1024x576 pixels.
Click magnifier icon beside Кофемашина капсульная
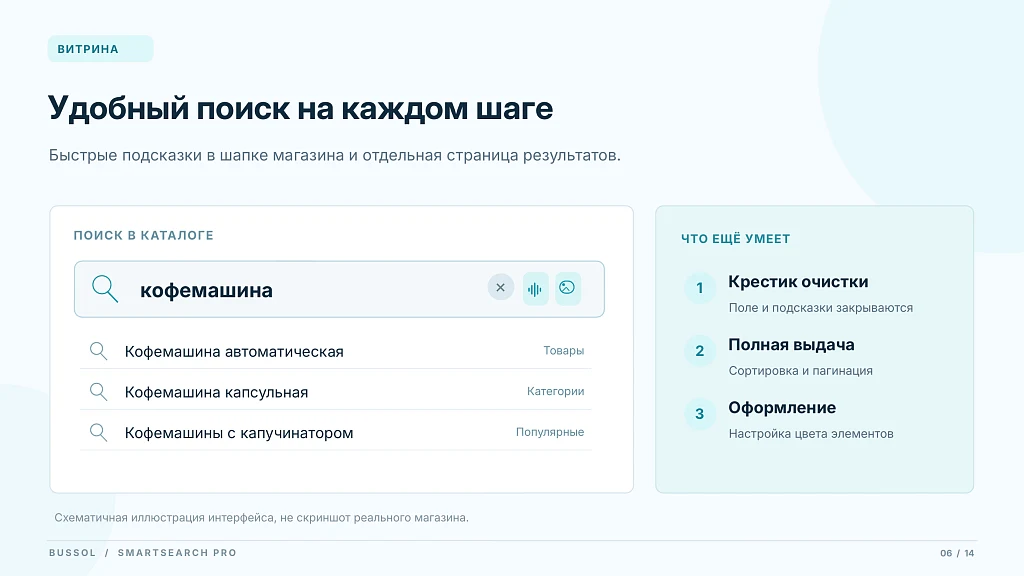pos(98,391)
